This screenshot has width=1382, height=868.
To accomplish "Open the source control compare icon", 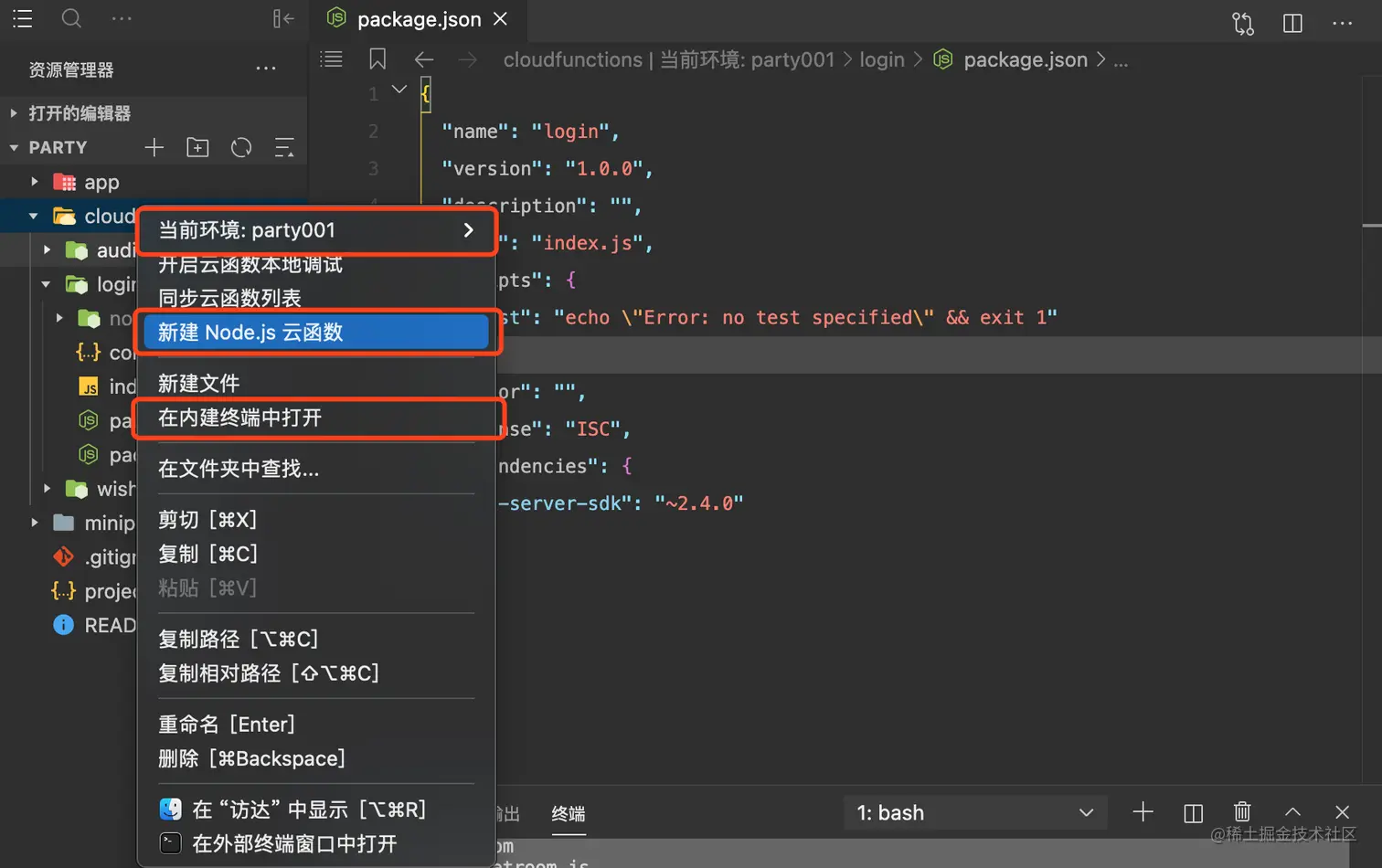I will pyautogui.click(x=1243, y=23).
